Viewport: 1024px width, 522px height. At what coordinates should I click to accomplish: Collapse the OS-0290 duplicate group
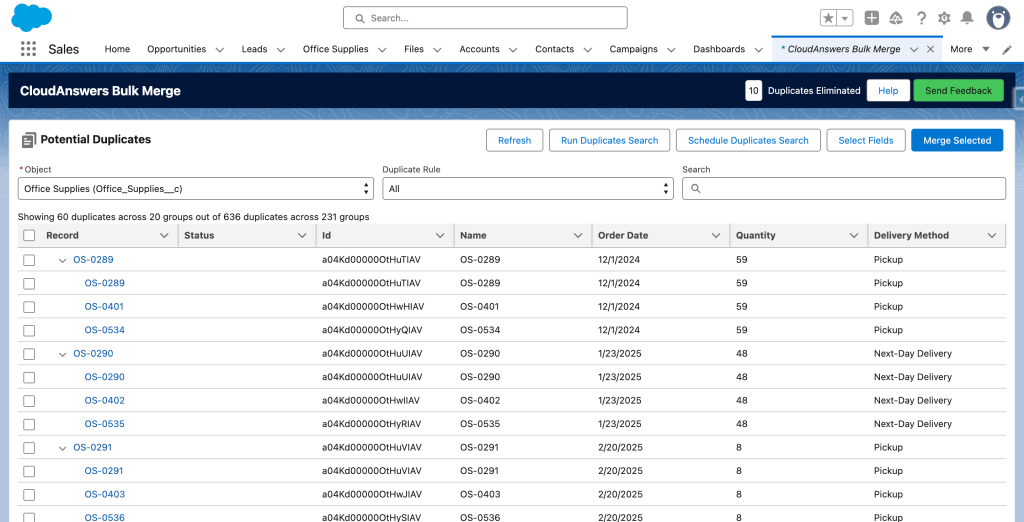[x=63, y=354]
